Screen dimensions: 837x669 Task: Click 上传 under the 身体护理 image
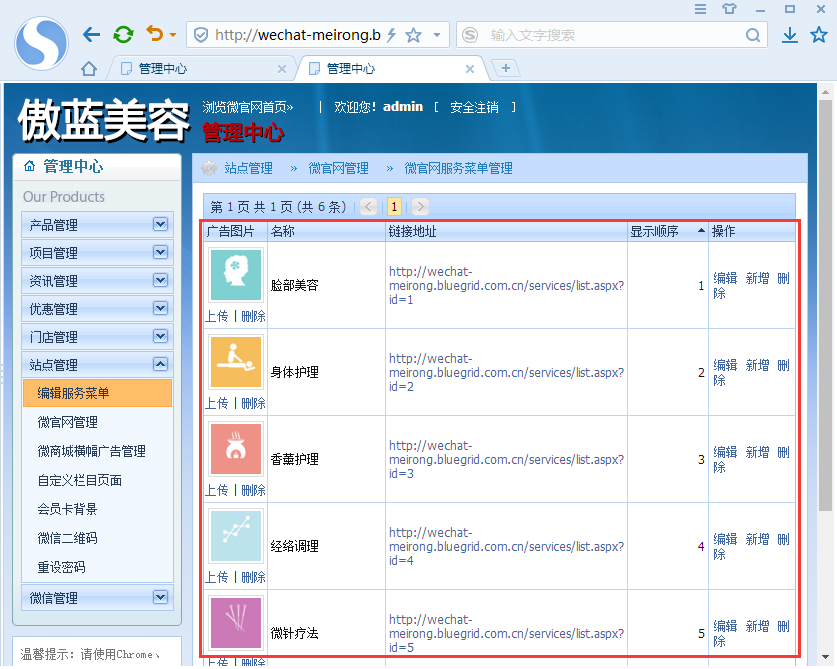coord(216,402)
